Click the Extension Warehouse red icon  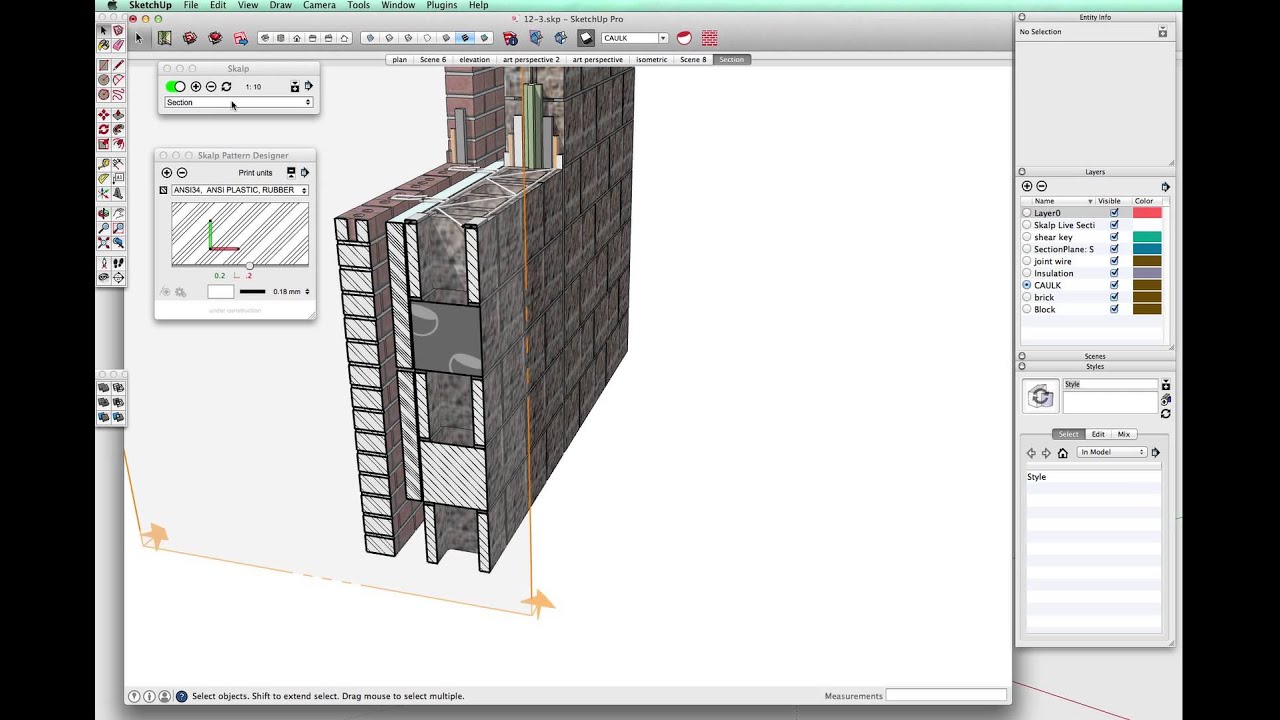point(215,38)
